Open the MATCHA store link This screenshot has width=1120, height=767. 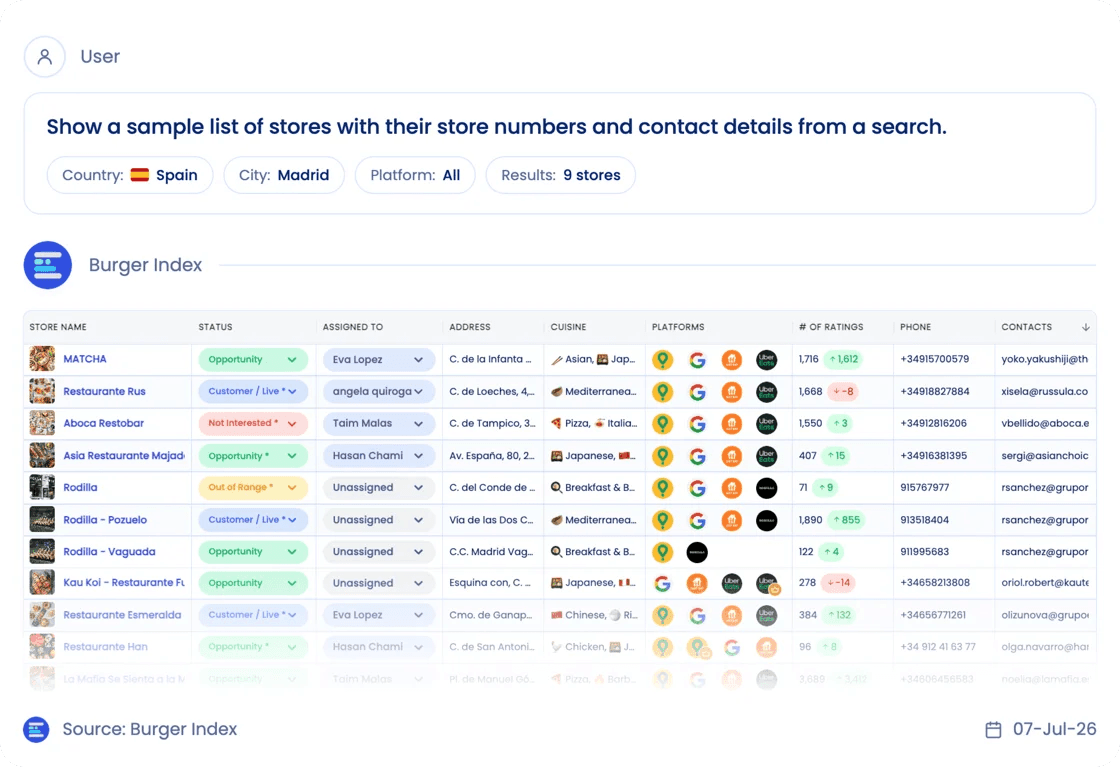point(85,359)
